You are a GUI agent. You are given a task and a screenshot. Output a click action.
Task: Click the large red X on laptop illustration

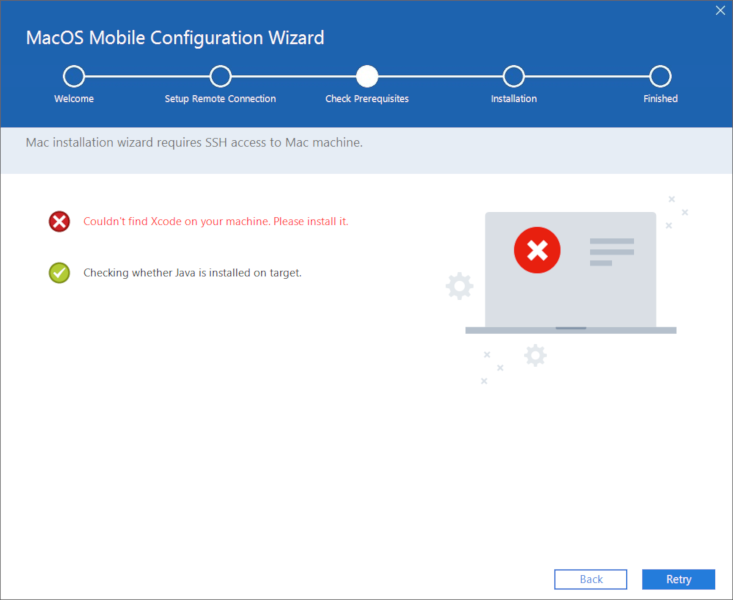pos(537,250)
